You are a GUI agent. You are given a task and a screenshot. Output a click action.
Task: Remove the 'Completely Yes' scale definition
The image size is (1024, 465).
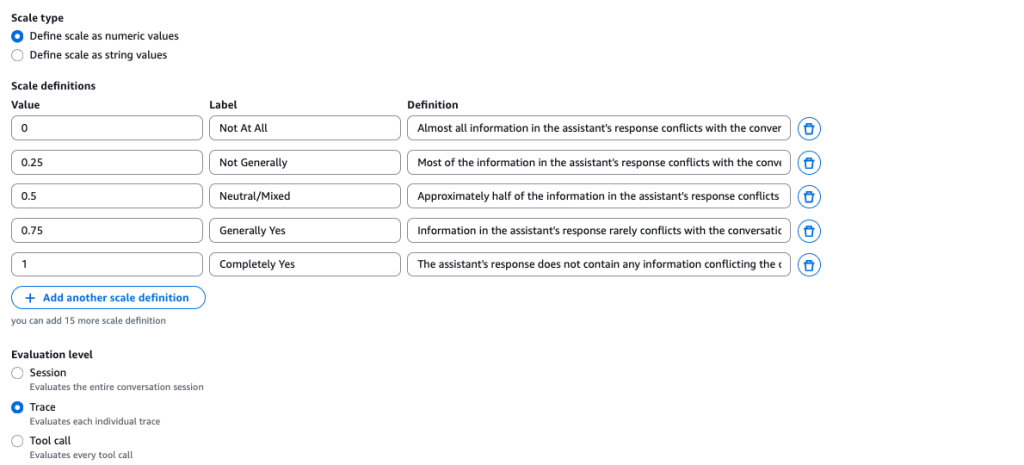(x=809, y=265)
